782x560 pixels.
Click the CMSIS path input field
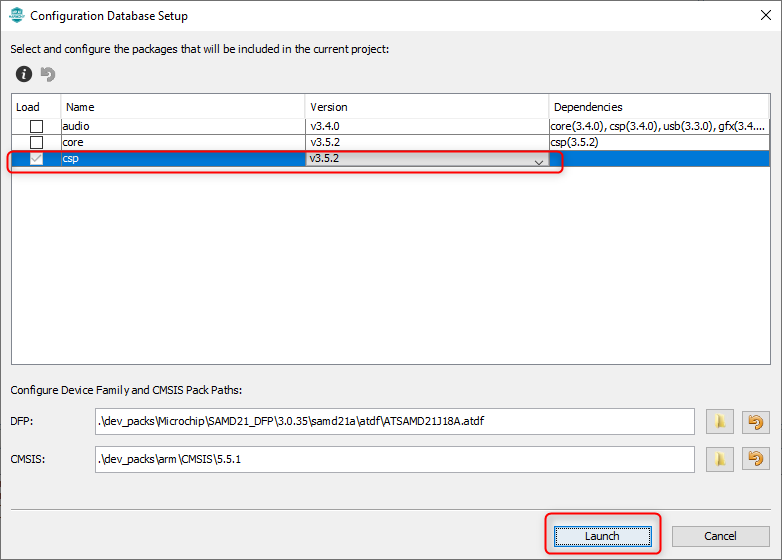(394, 459)
